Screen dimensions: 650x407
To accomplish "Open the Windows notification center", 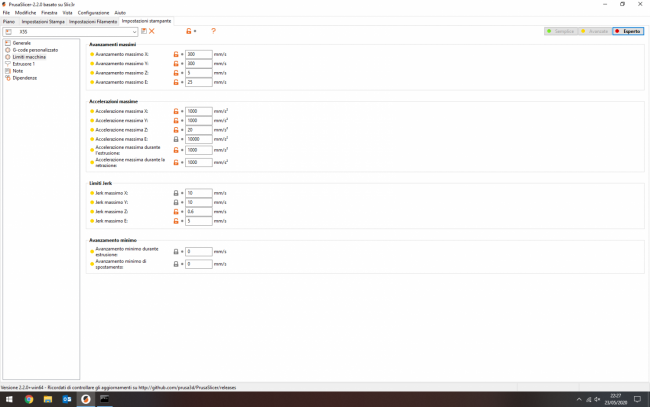I will click(638, 400).
